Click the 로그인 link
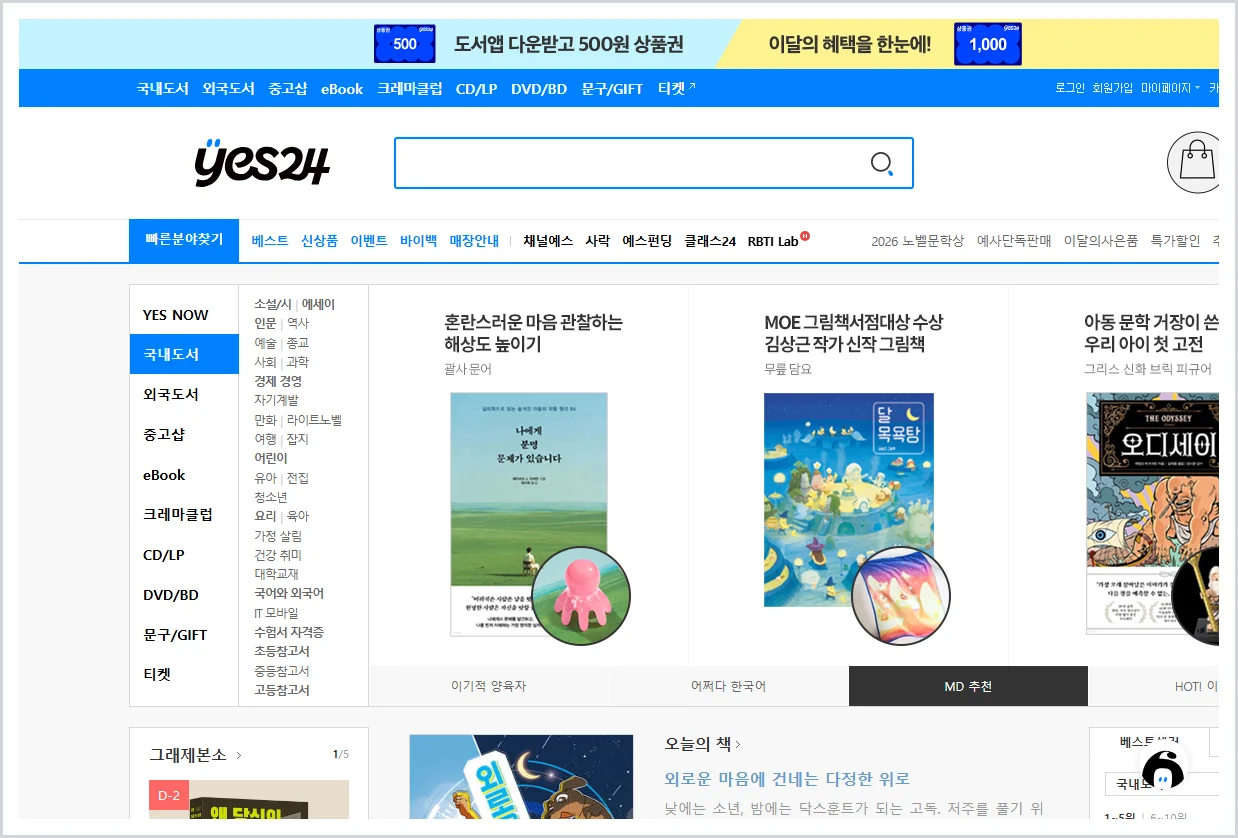The image size is (1238, 838). (1070, 88)
